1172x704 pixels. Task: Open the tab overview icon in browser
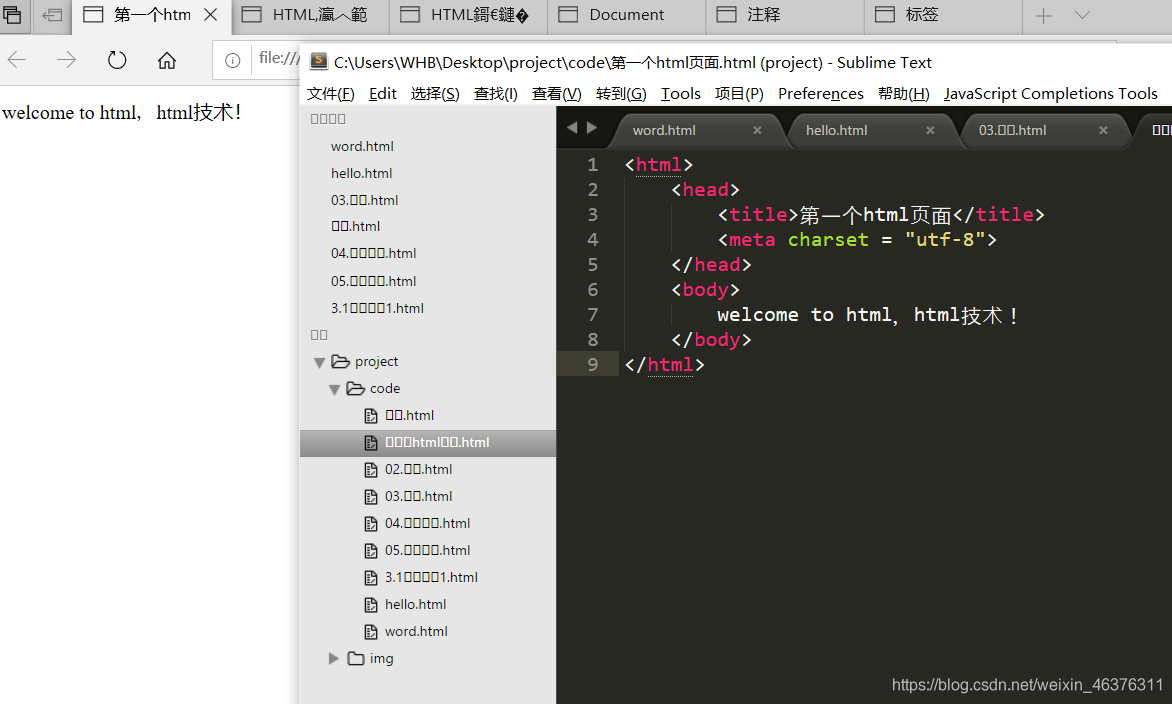click(13, 14)
